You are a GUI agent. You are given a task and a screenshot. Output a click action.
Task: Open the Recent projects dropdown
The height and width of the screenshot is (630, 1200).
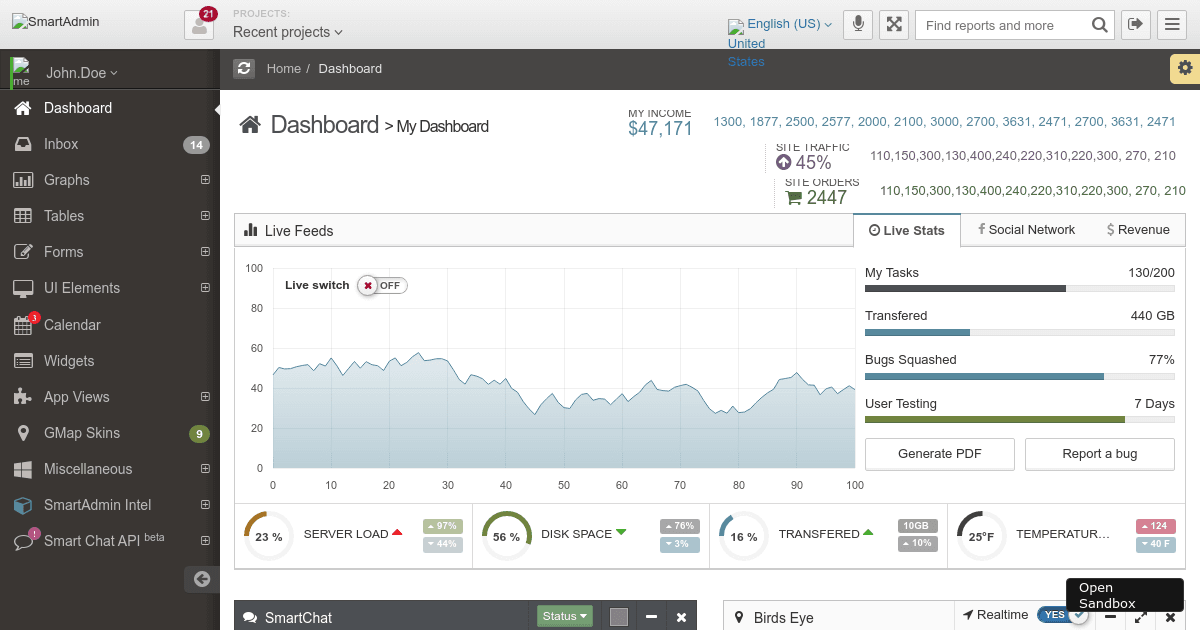[287, 32]
